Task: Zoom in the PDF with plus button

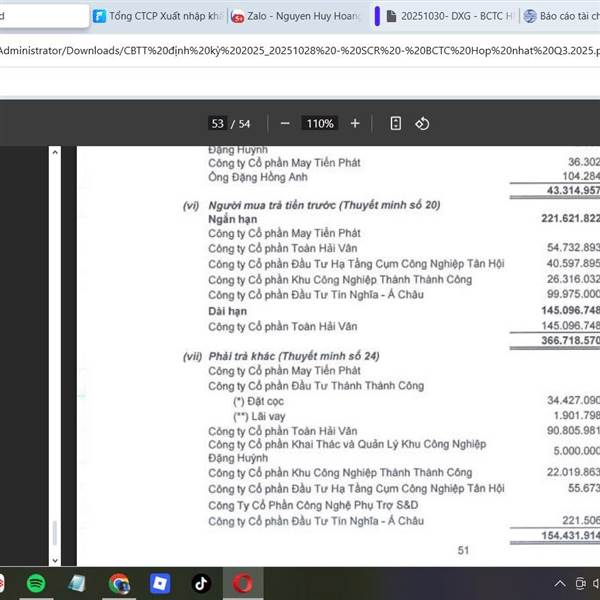Action: coord(355,124)
